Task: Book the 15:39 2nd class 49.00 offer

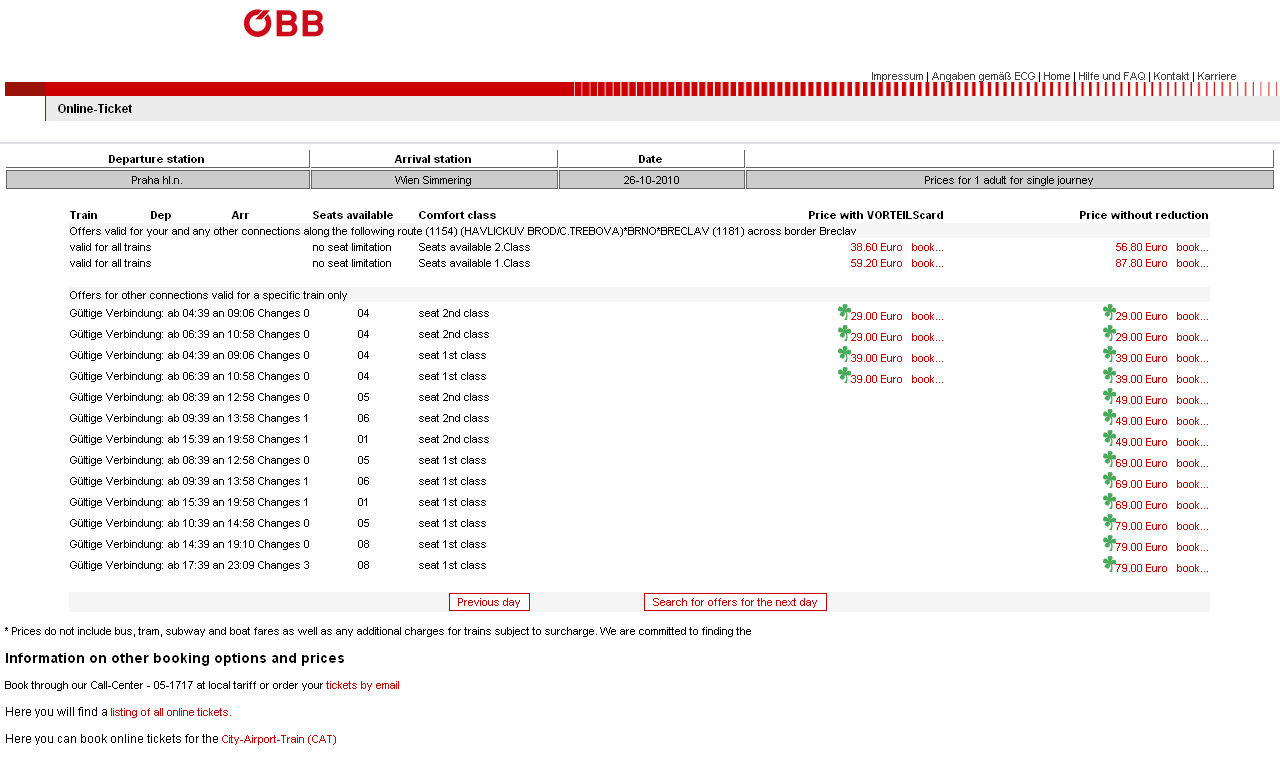Action: pos(1192,442)
